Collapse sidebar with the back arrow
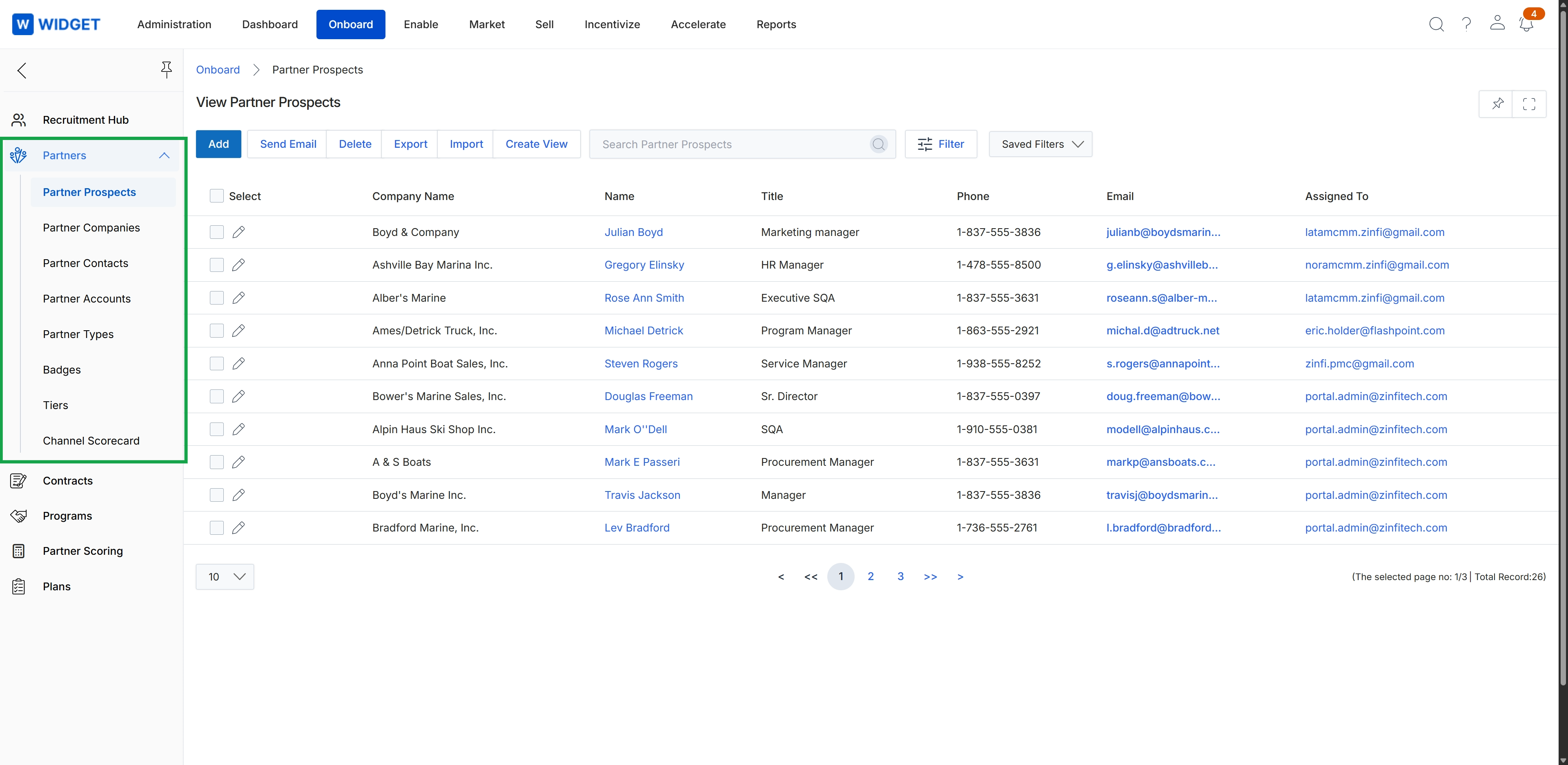Image resolution: width=1568 pixels, height=765 pixels. click(22, 71)
